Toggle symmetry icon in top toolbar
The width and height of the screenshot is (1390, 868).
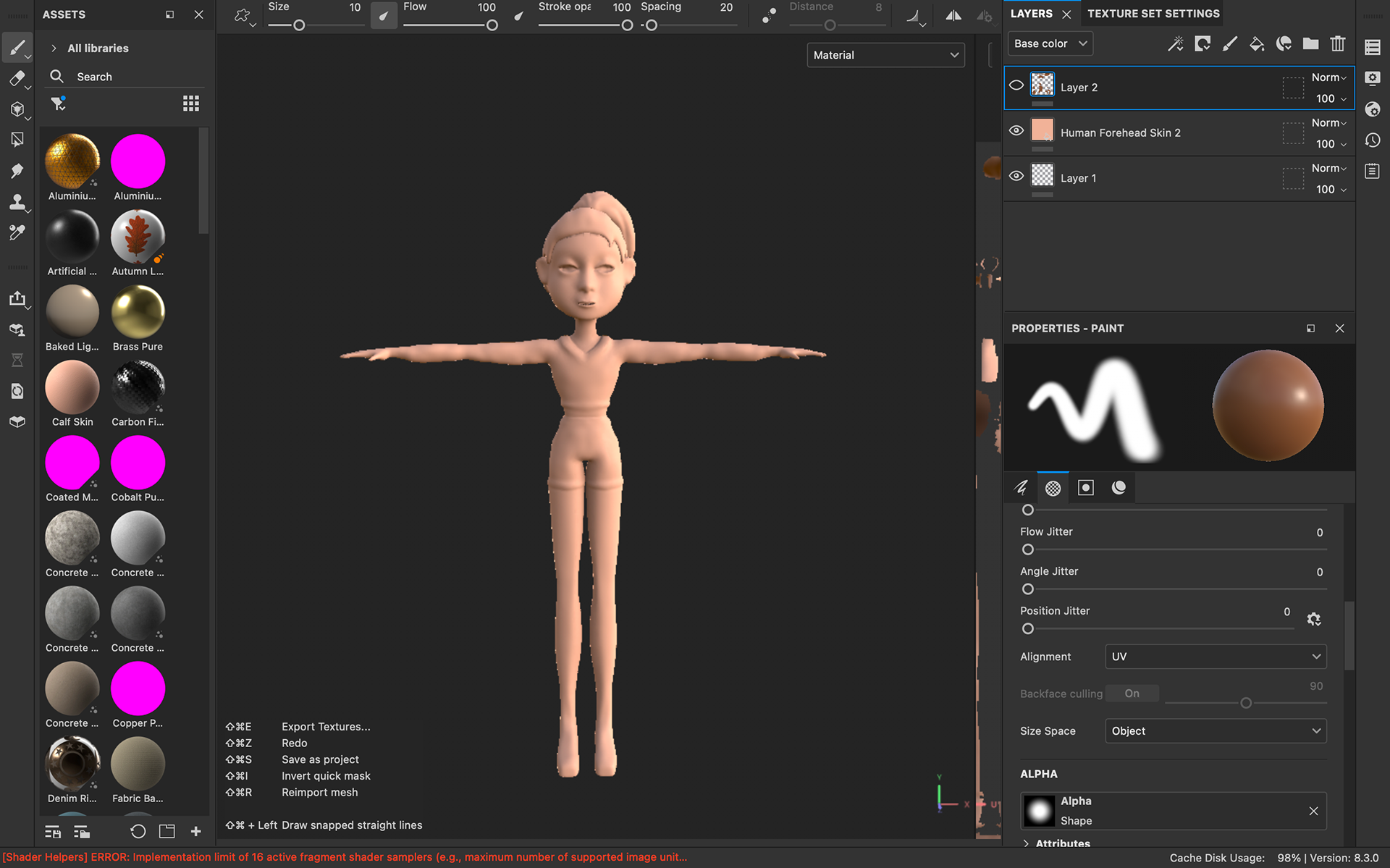tap(953, 16)
